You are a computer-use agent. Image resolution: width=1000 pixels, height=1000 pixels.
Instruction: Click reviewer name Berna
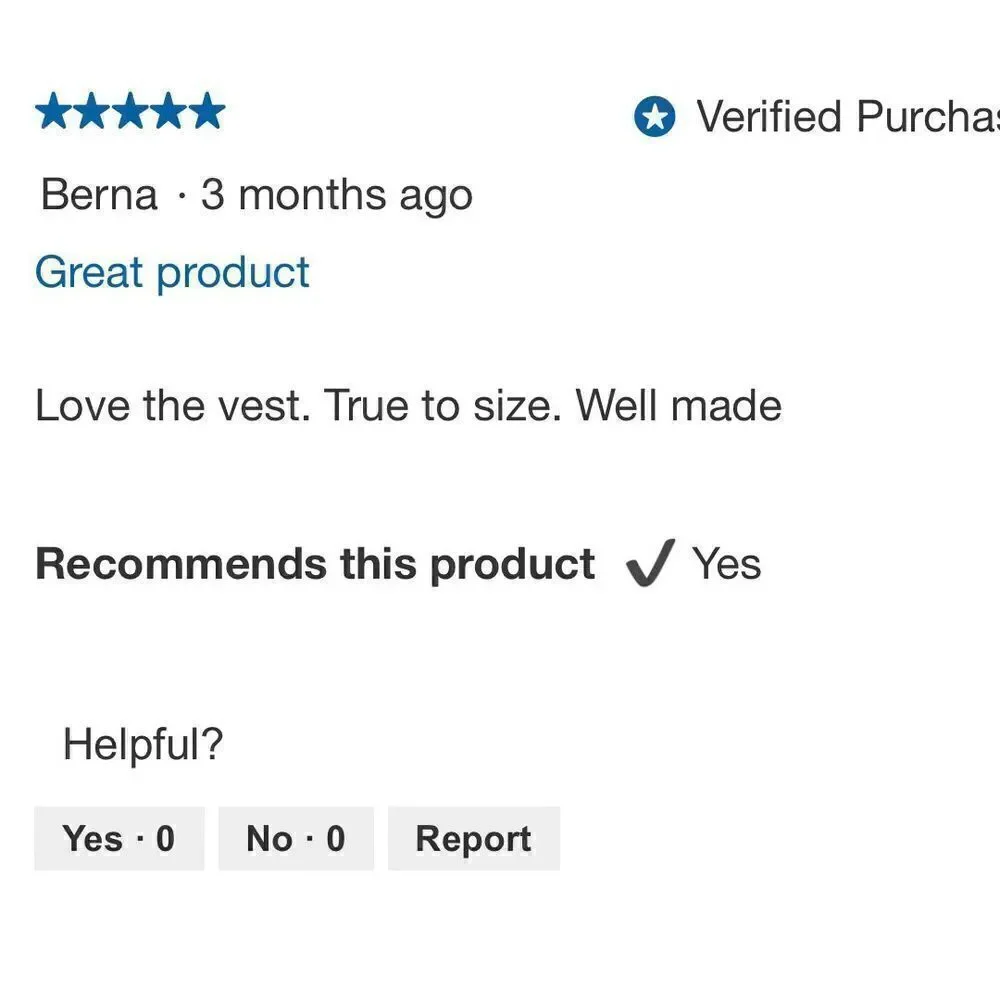pos(99,194)
